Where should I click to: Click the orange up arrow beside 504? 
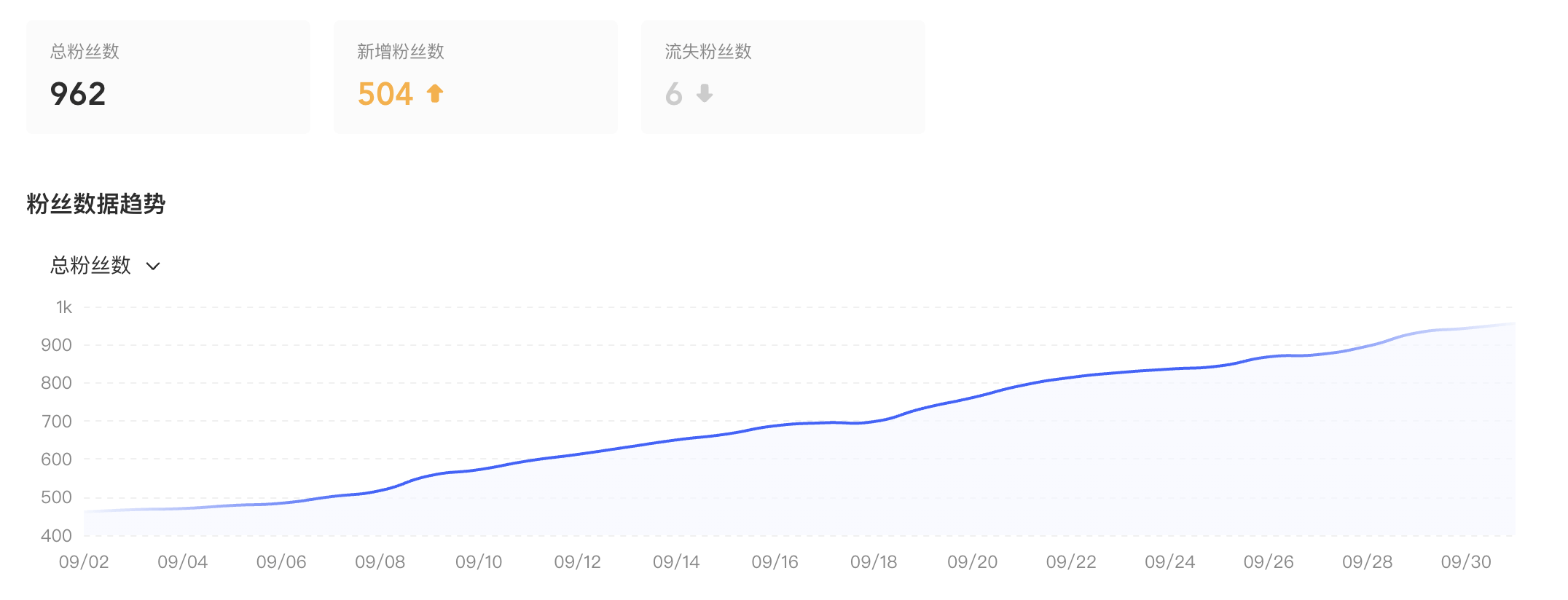435,94
